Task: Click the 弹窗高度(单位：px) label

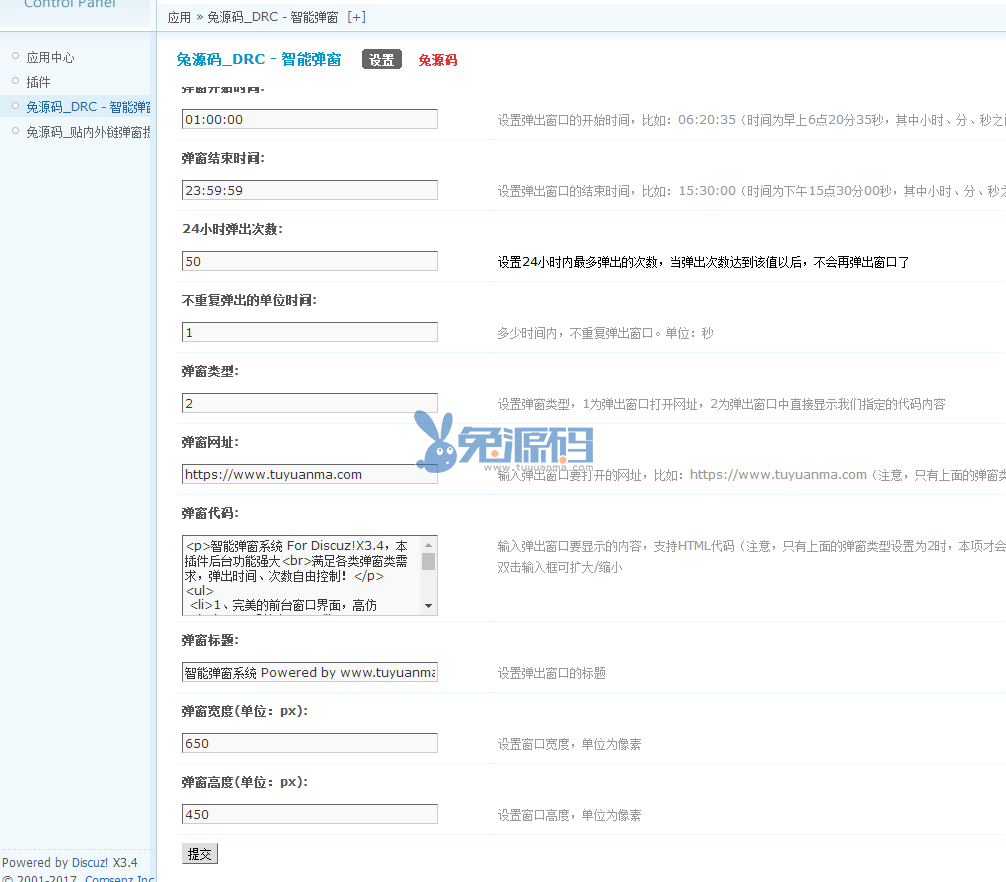Action: pyautogui.click(x=244, y=783)
